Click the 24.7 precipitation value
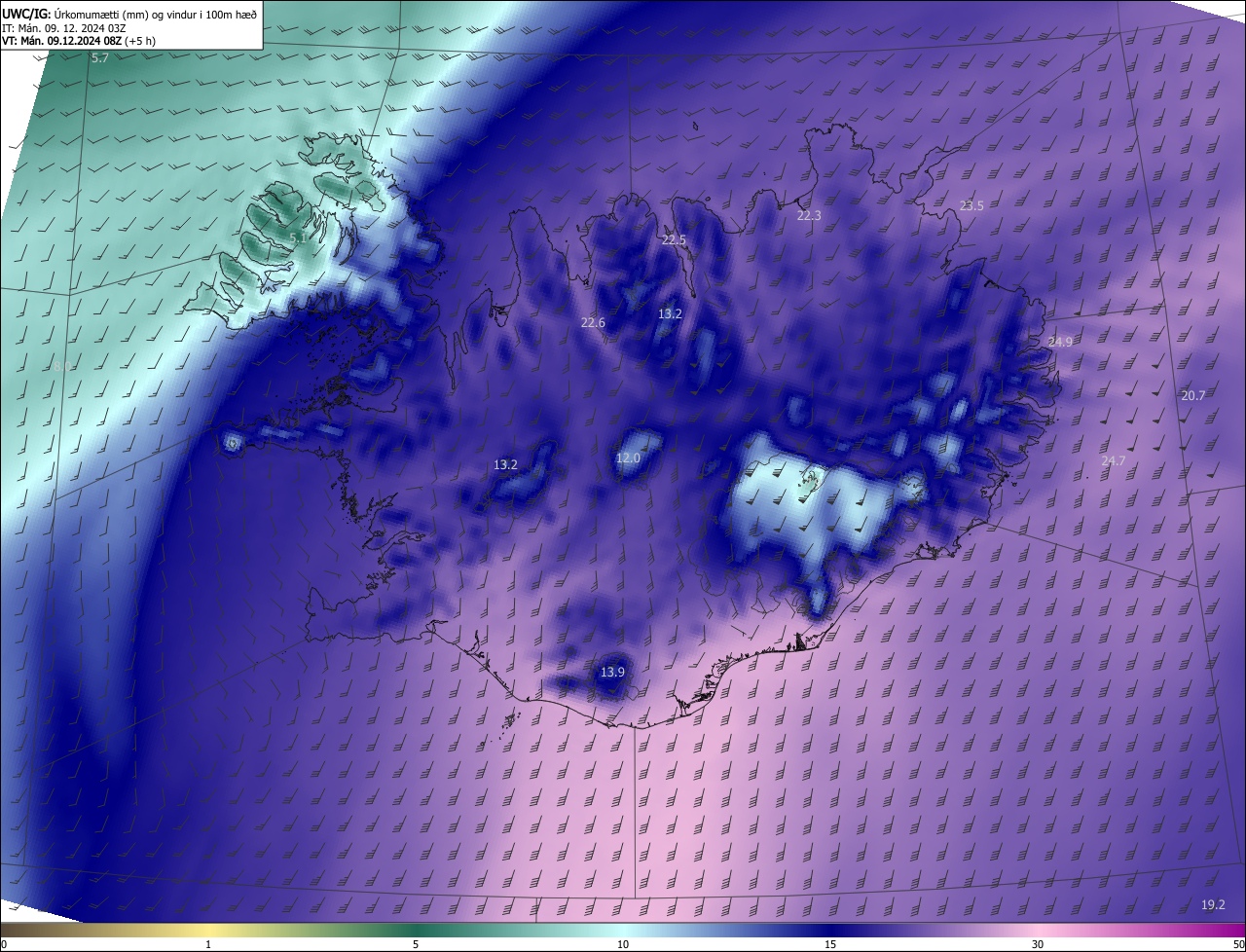Viewport: 1246px width, 952px height. [1113, 461]
